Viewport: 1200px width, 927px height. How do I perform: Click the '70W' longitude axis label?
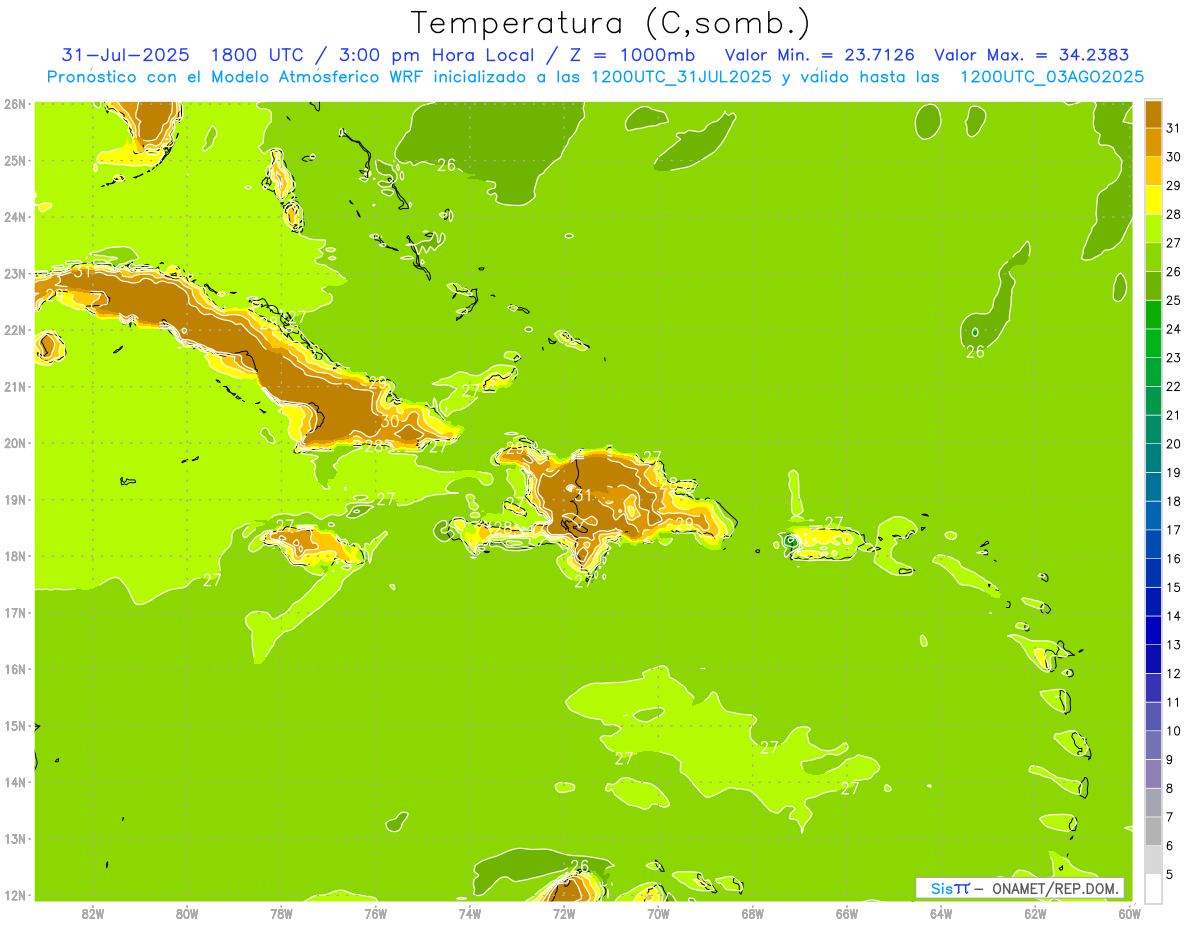[658, 913]
